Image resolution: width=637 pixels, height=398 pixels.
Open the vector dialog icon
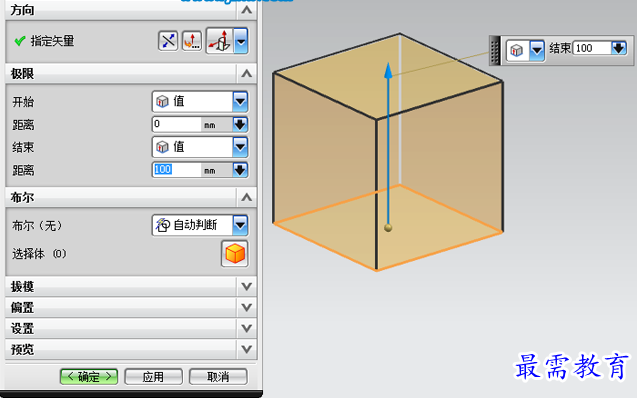192,41
